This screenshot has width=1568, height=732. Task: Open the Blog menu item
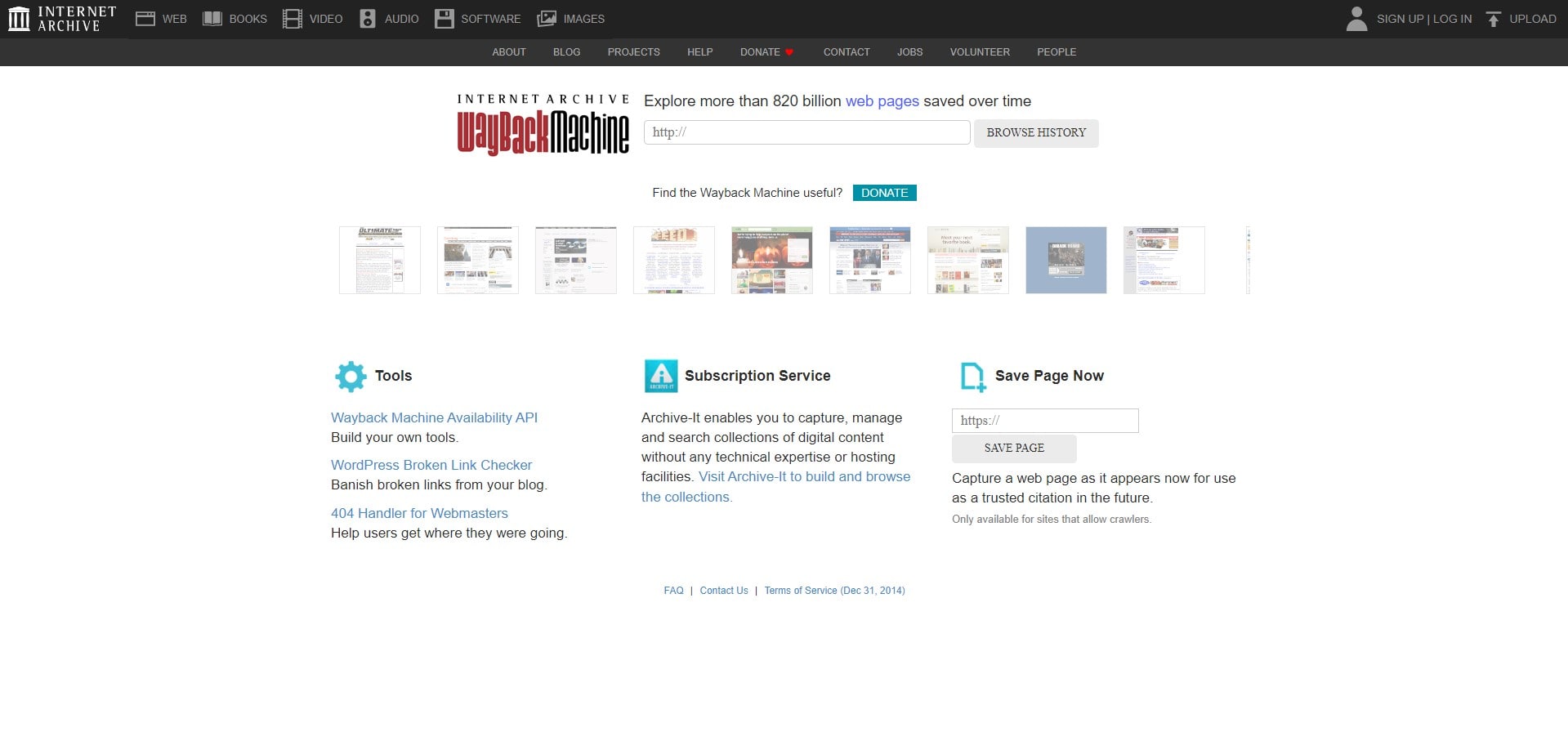click(566, 52)
